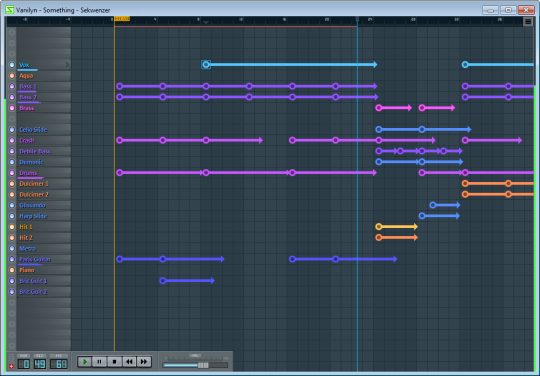Expand the Vox track with its triangle arrow
The width and height of the screenshot is (540, 376).
[68, 64]
